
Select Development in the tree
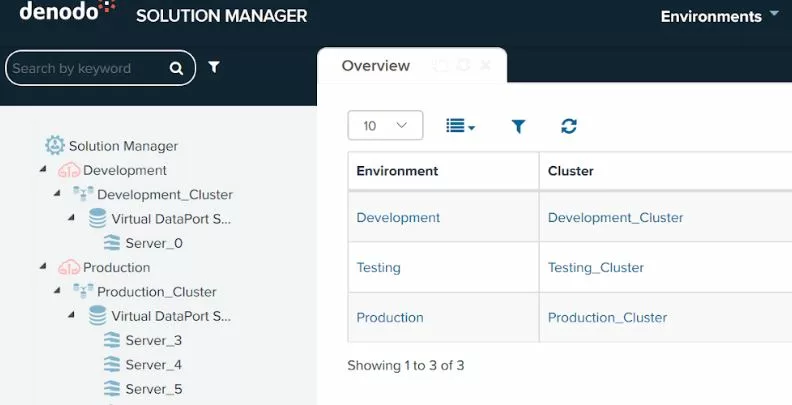(x=124, y=170)
